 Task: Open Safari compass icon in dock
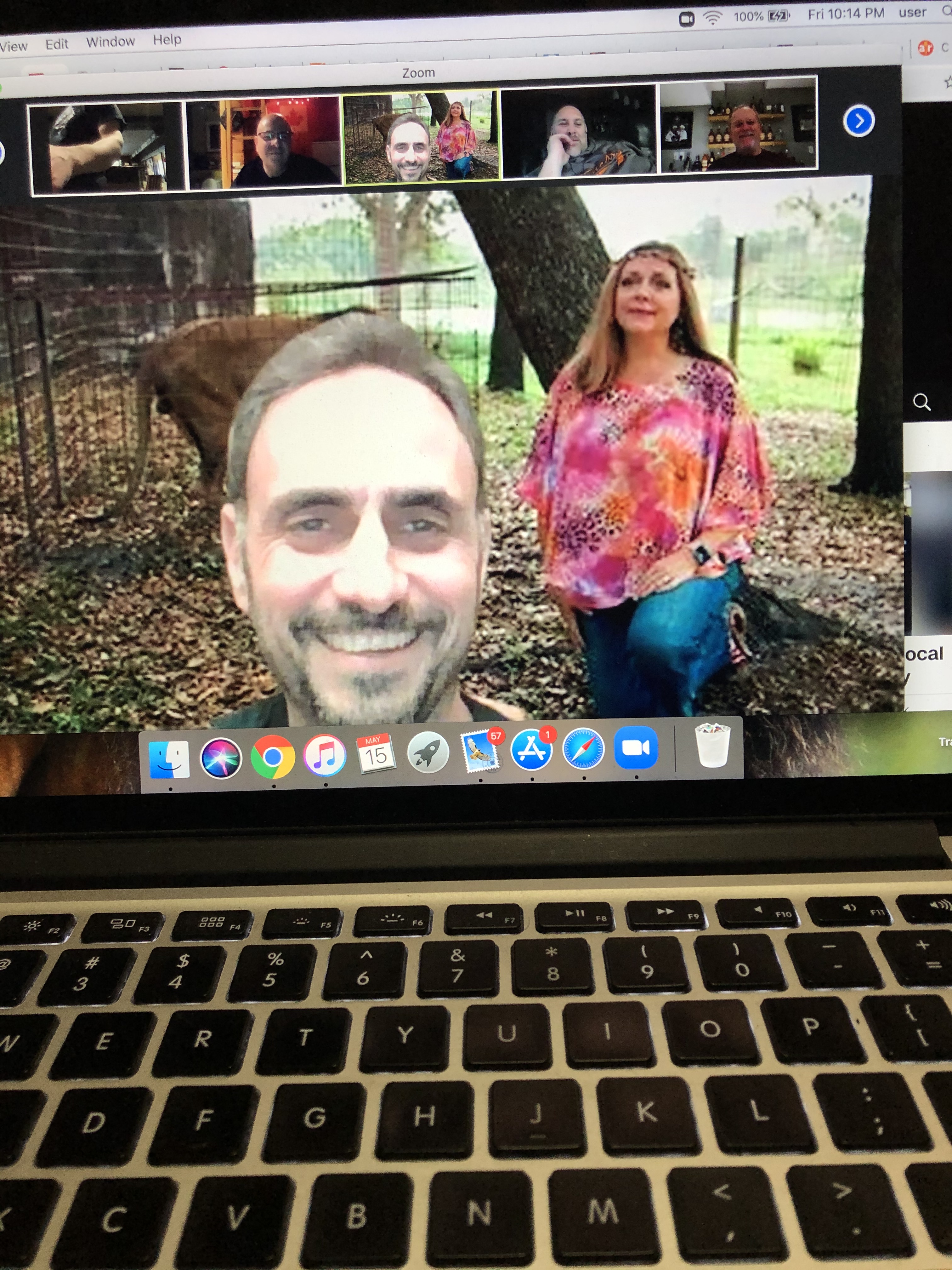pos(583,748)
